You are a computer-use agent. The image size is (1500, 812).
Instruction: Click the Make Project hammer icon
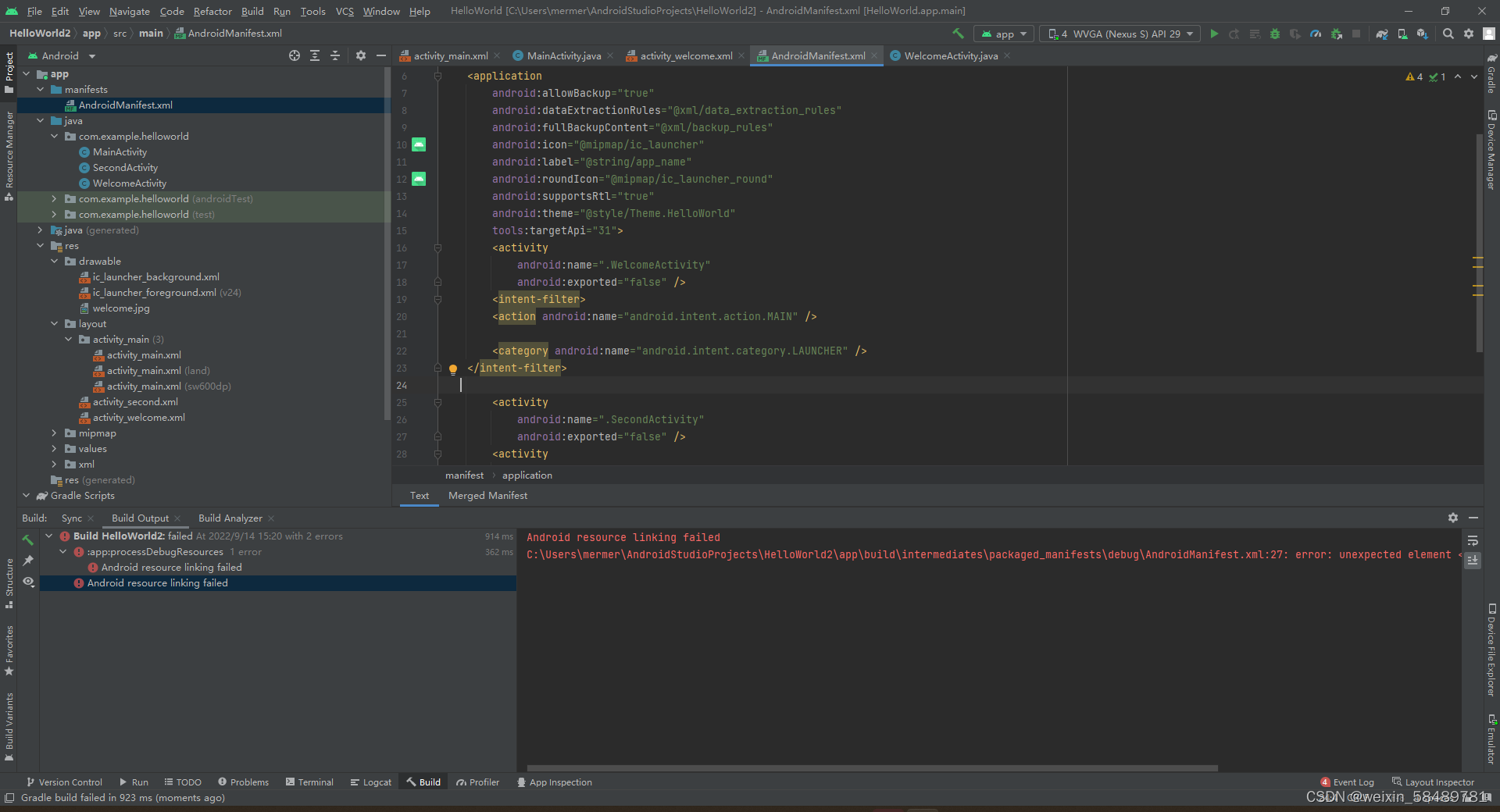click(958, 34)
